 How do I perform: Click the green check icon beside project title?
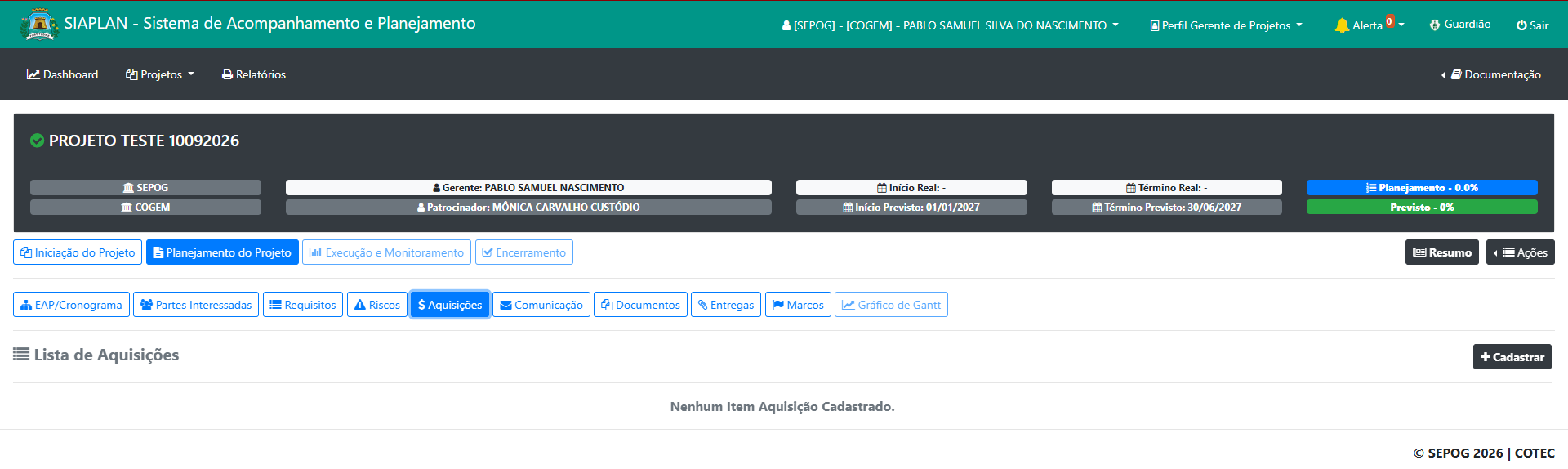coord(37,141)
